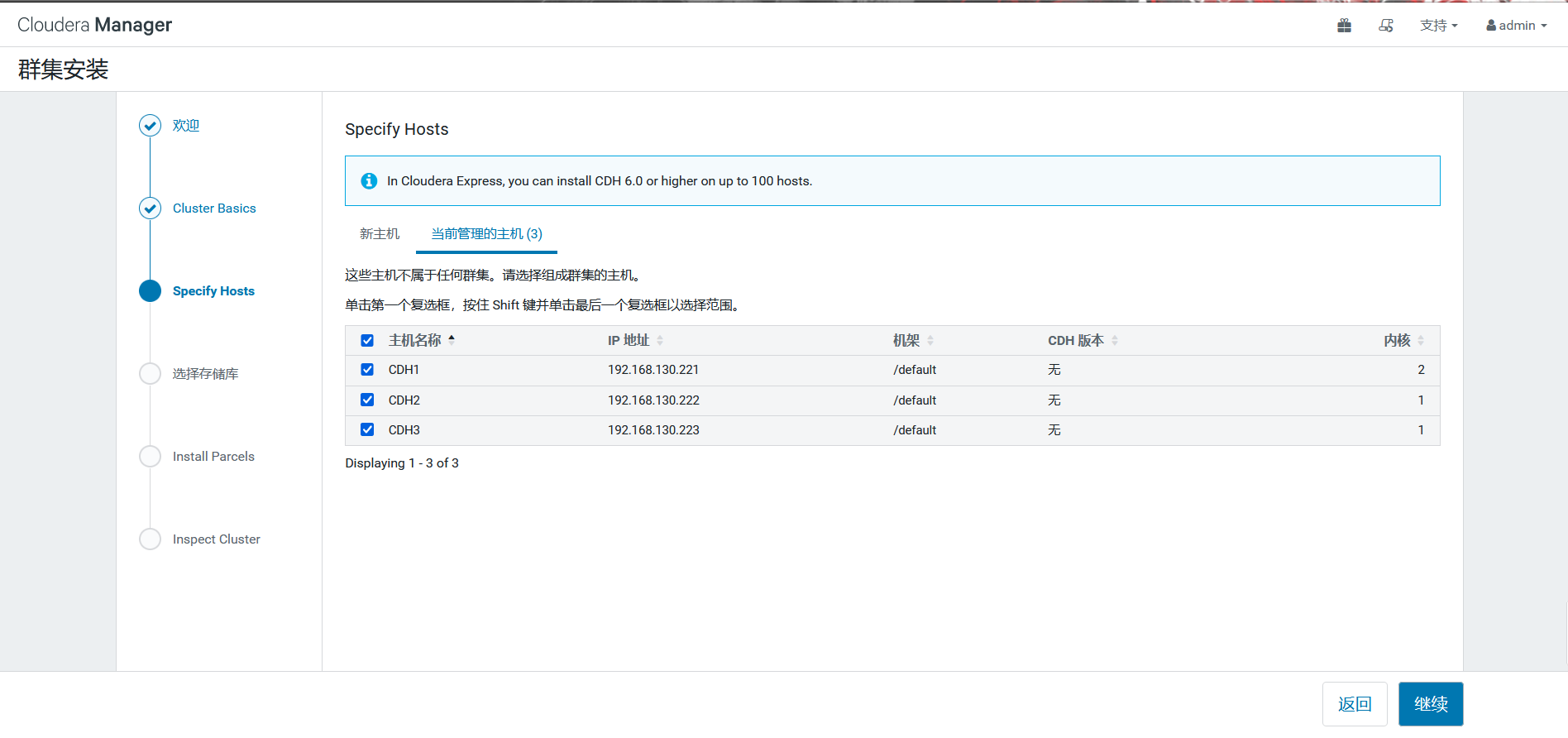The width and height of the screenshot is (1568, 738).
Task: Go to the 欢迎 wizard step
Action: pos(186,126)
